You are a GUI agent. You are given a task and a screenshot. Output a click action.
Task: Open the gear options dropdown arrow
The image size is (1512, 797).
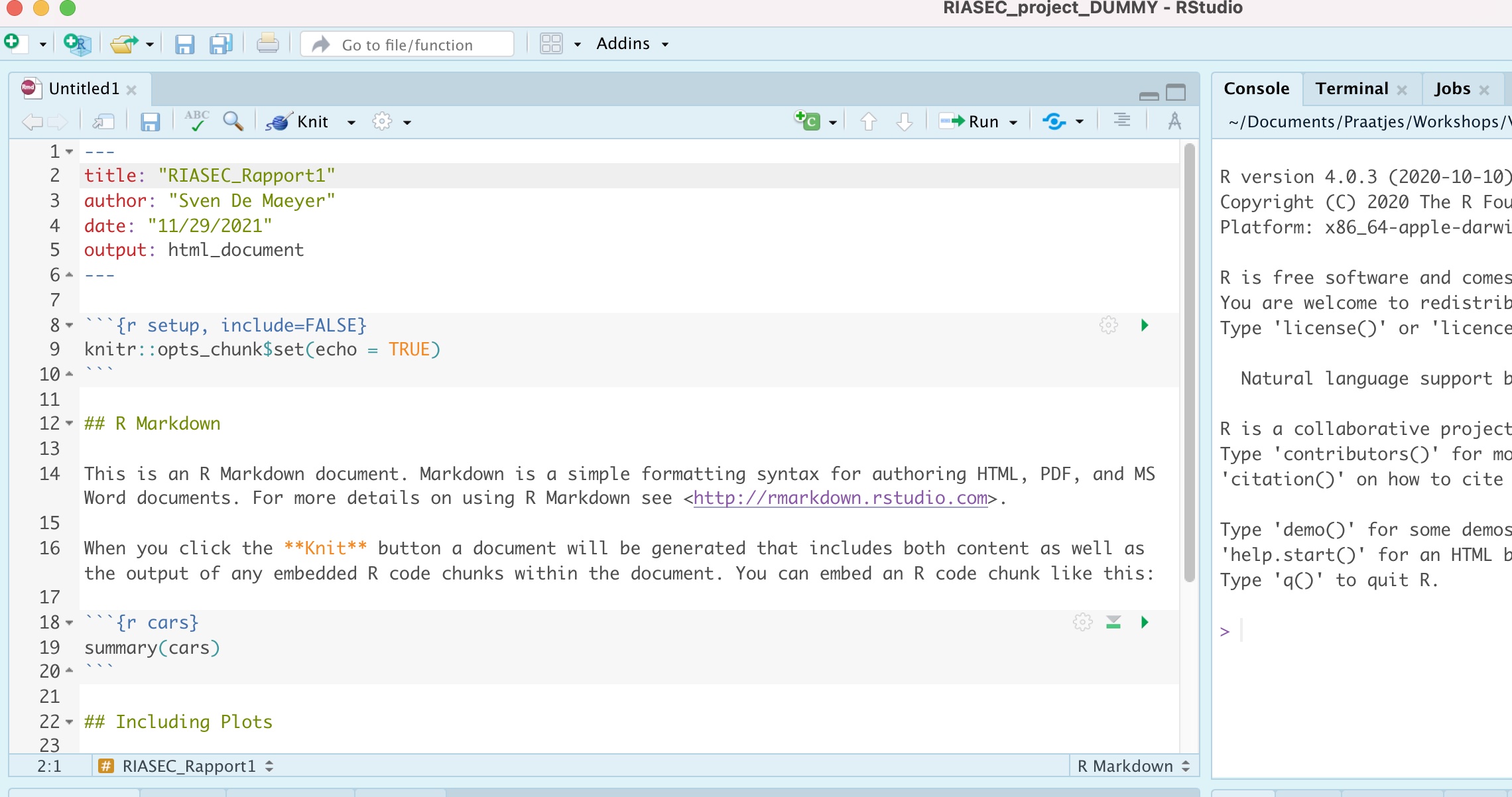[x=407, y=123]
